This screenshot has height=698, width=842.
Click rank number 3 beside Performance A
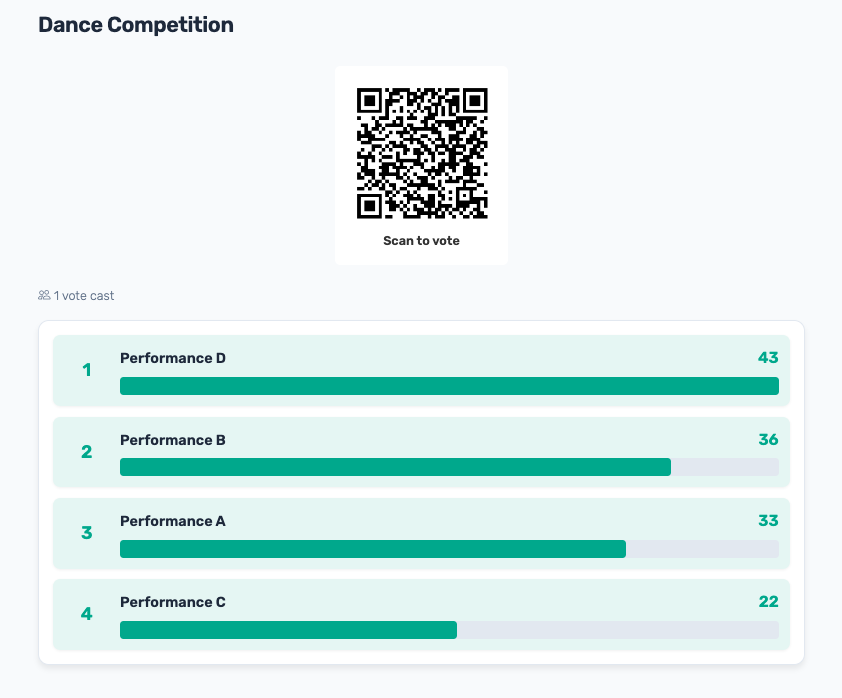[x=86, y=533]
